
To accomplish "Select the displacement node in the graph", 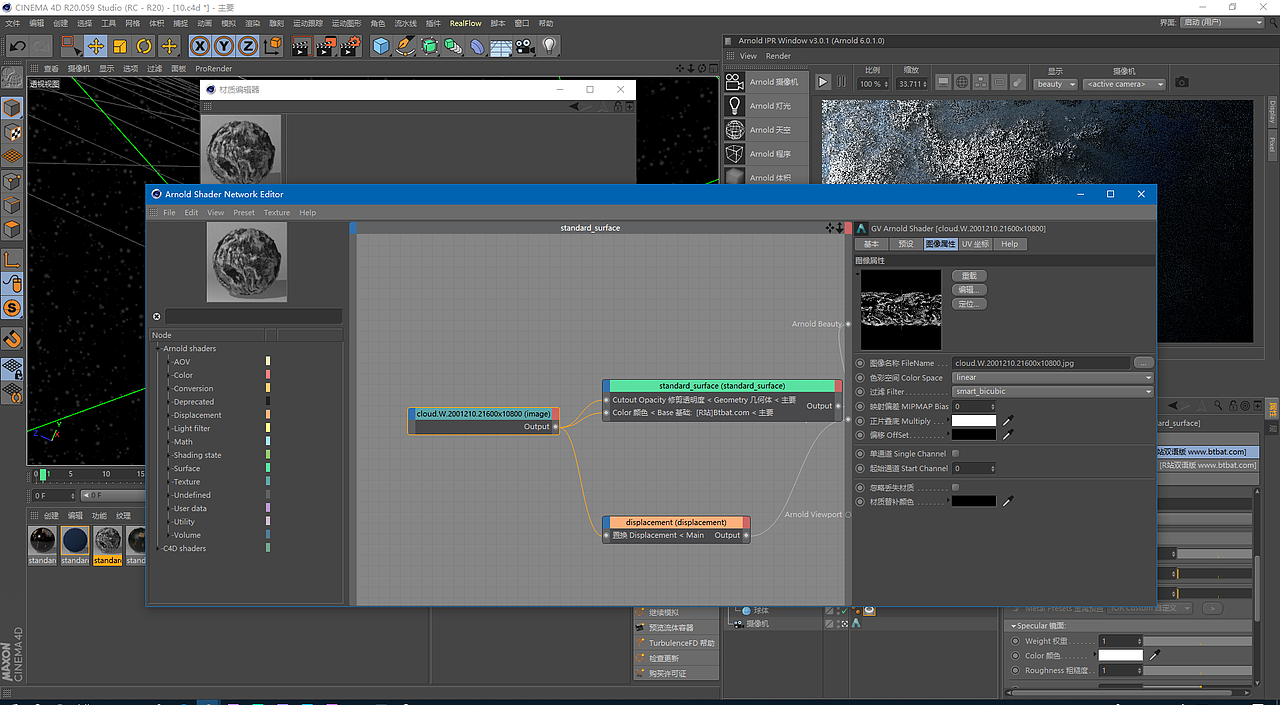I will pos(676,522).
